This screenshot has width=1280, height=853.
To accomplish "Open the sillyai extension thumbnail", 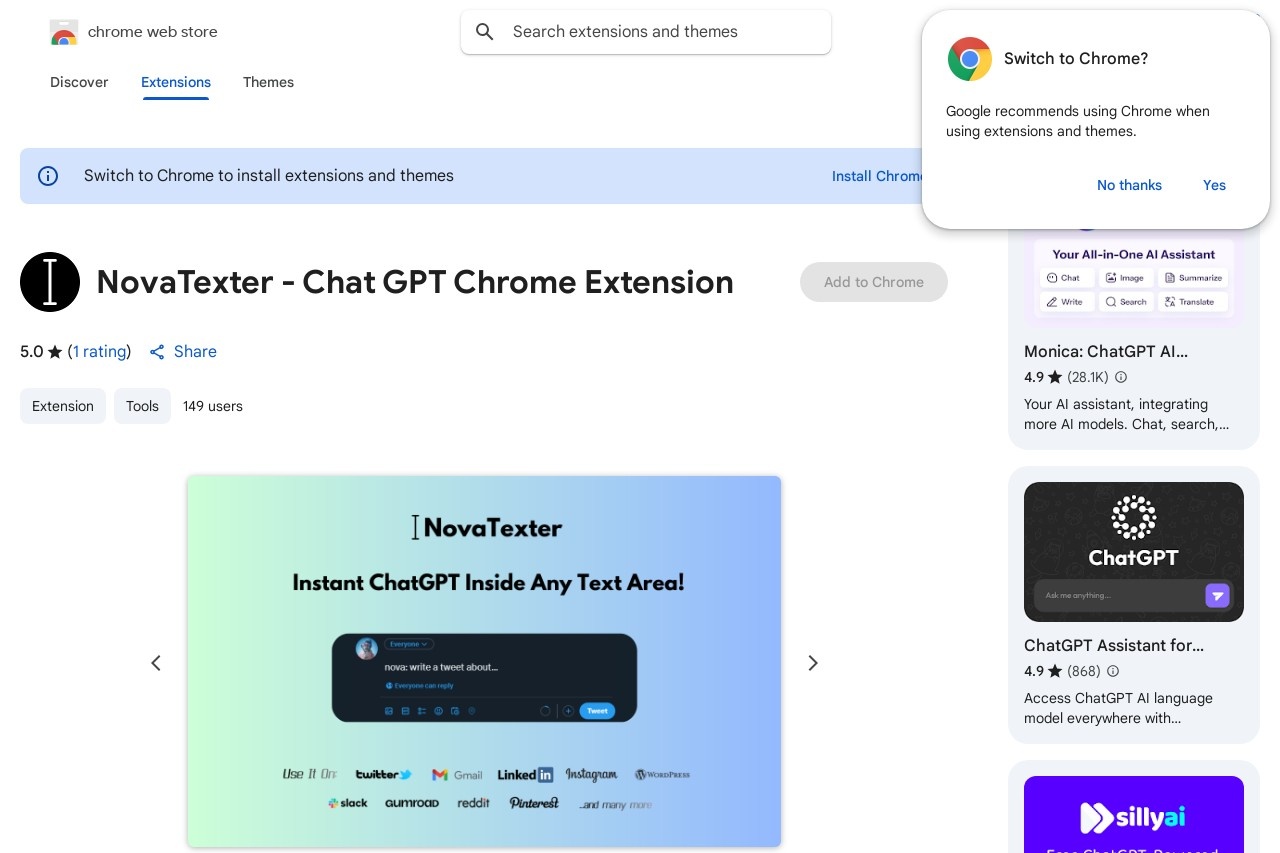I will tap(1134, 814).
